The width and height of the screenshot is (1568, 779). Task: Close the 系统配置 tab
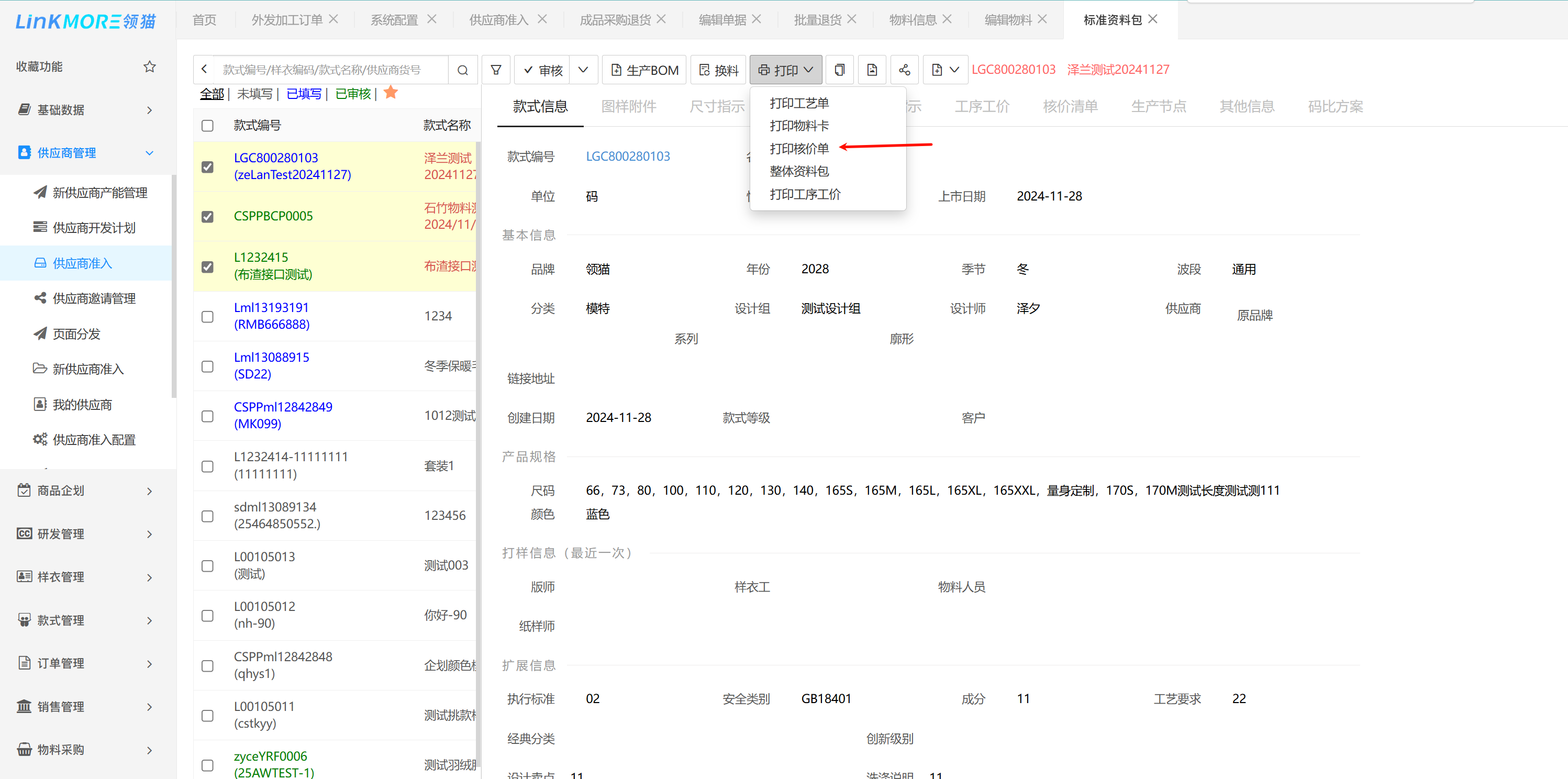tap(431, 19)
